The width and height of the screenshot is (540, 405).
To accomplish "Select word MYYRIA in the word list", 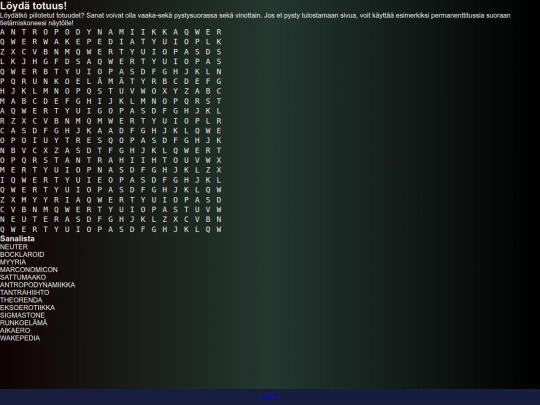I will click(13, 262).
